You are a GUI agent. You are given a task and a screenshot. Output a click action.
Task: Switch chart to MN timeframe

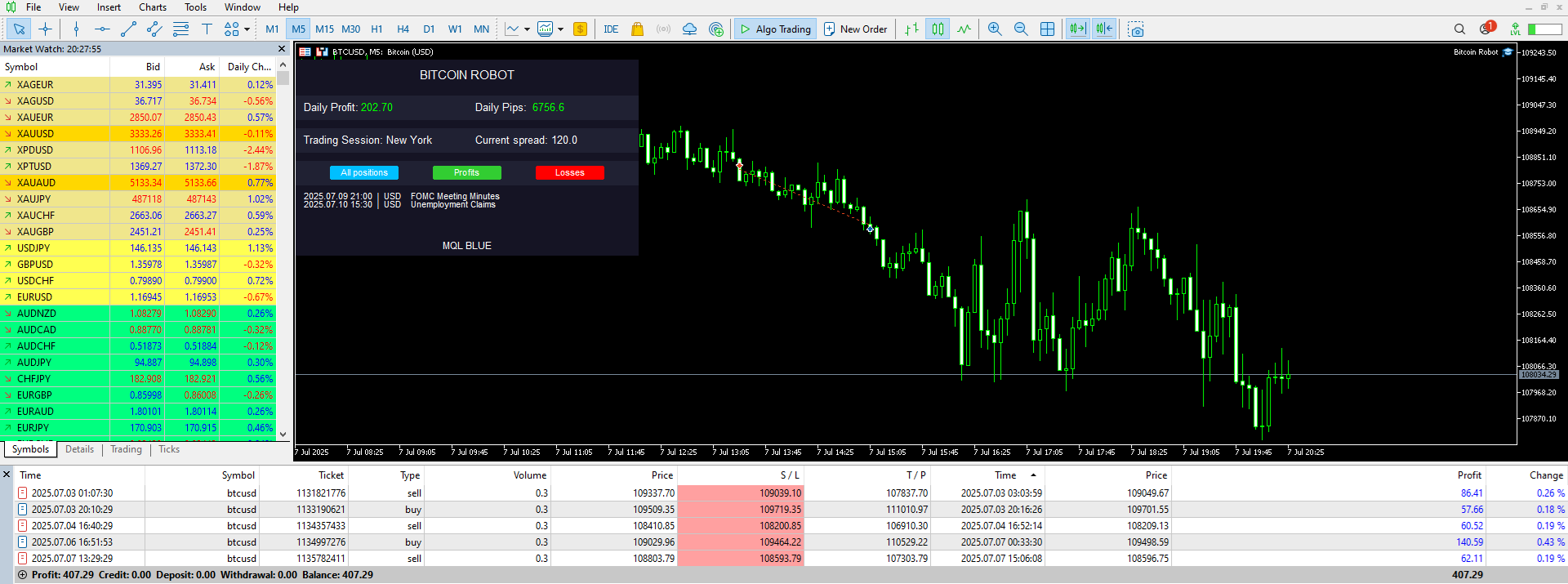click(481, 29)
